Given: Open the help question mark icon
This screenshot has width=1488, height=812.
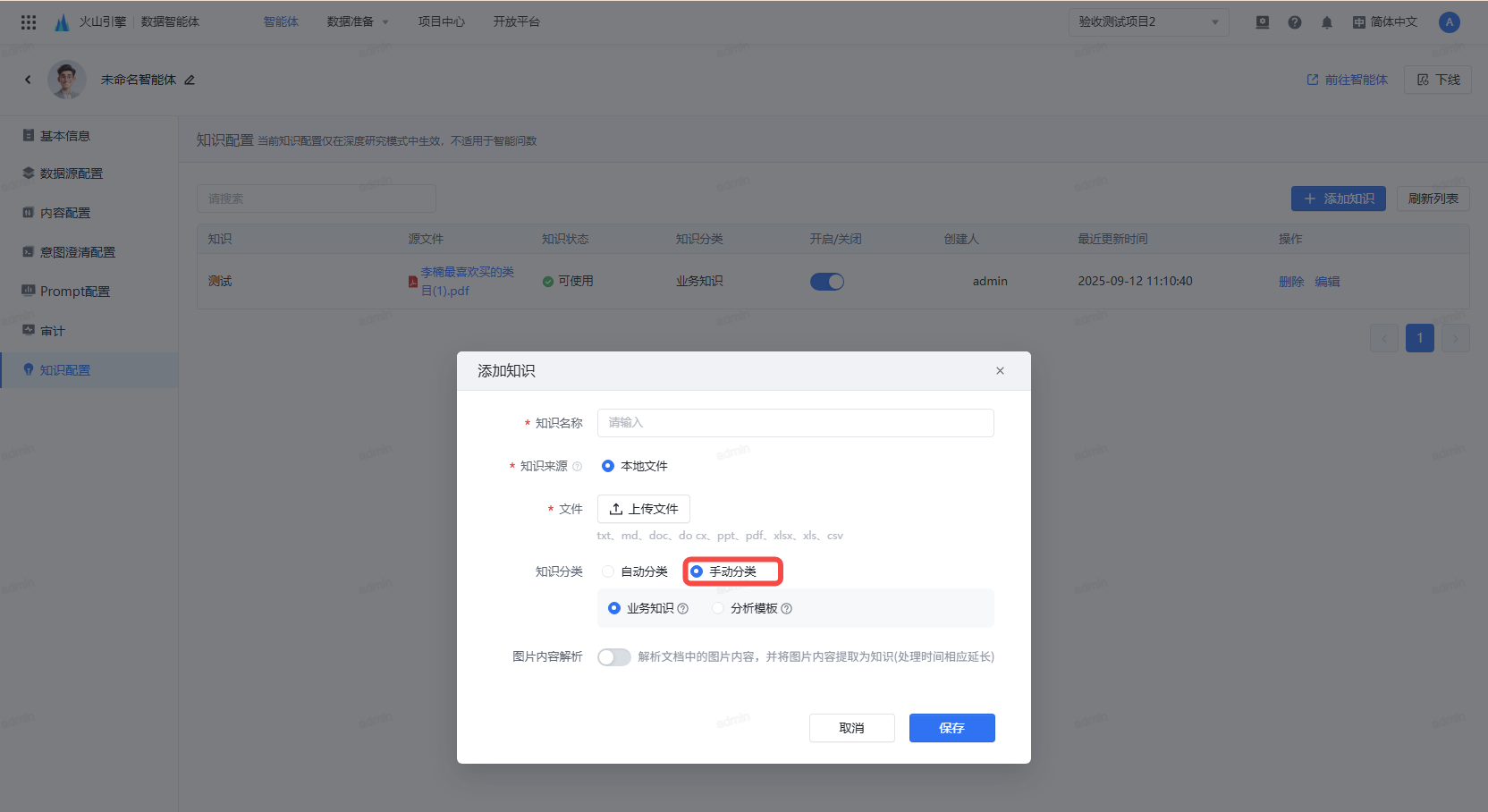Looking at the screenshot, I should click(1295, 22).
